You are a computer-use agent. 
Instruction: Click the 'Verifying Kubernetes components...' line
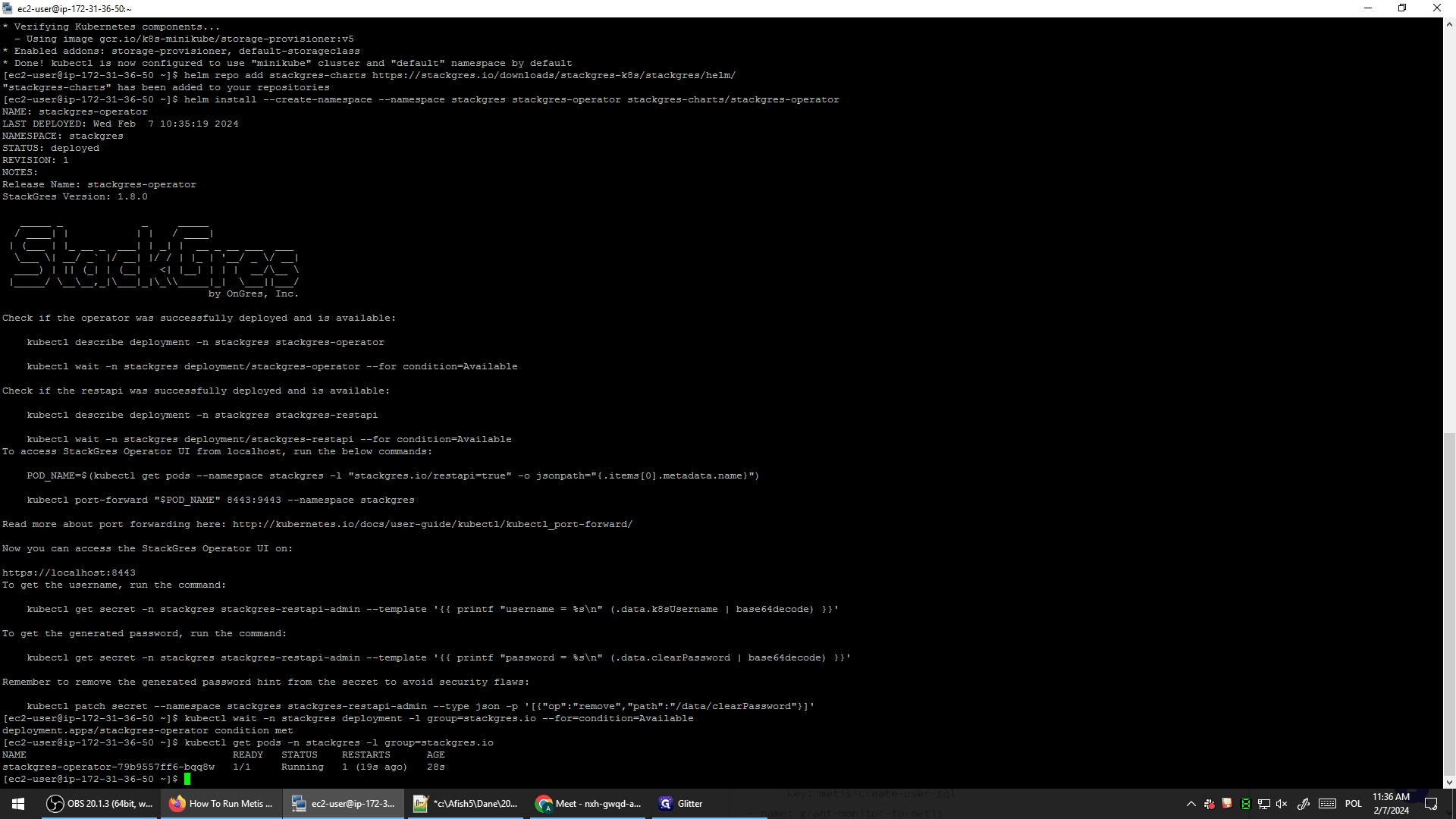point(111,27)
